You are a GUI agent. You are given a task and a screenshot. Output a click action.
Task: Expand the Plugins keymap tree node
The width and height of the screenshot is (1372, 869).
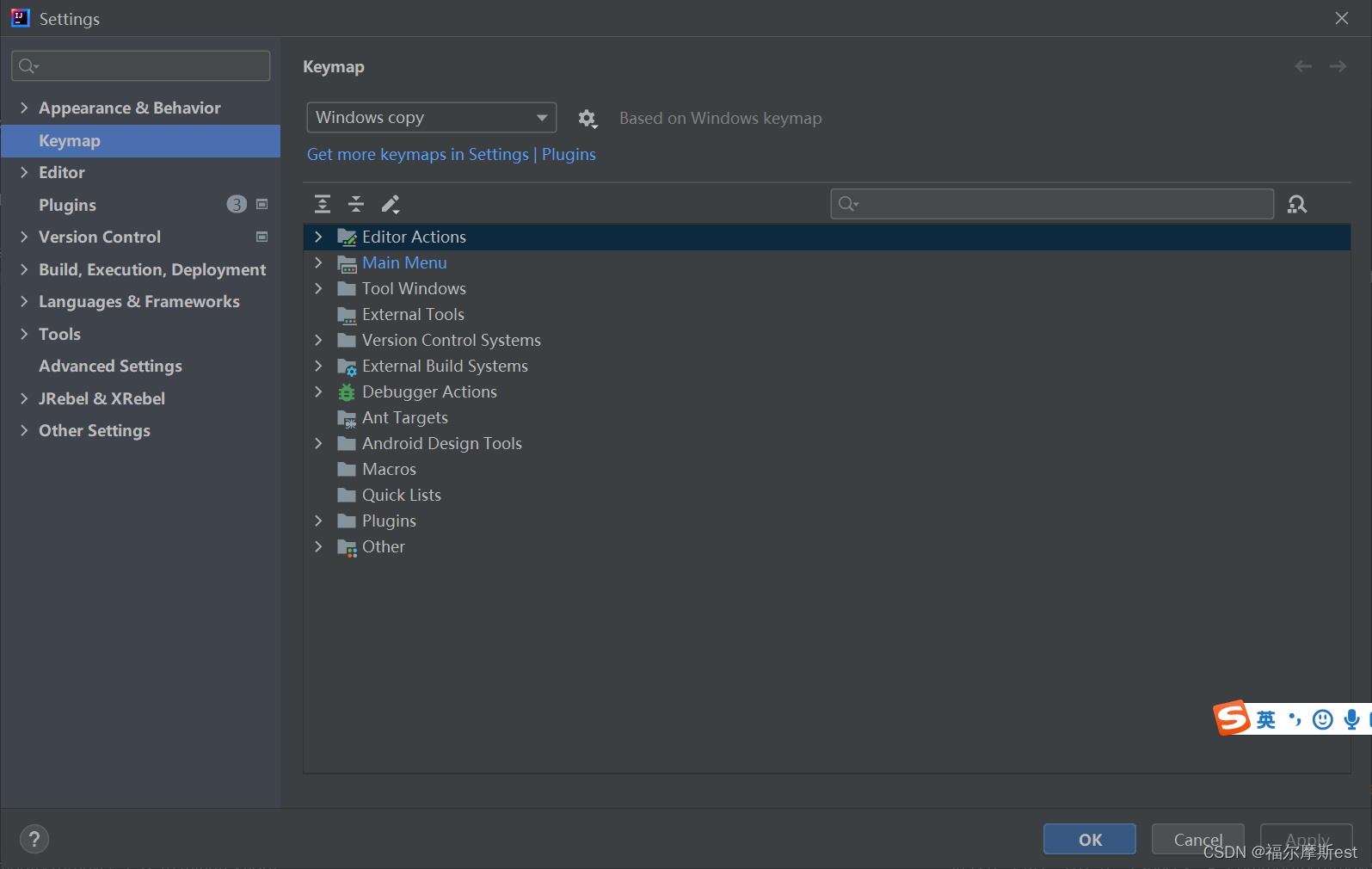pyautogui.click(x=318, y=521)
